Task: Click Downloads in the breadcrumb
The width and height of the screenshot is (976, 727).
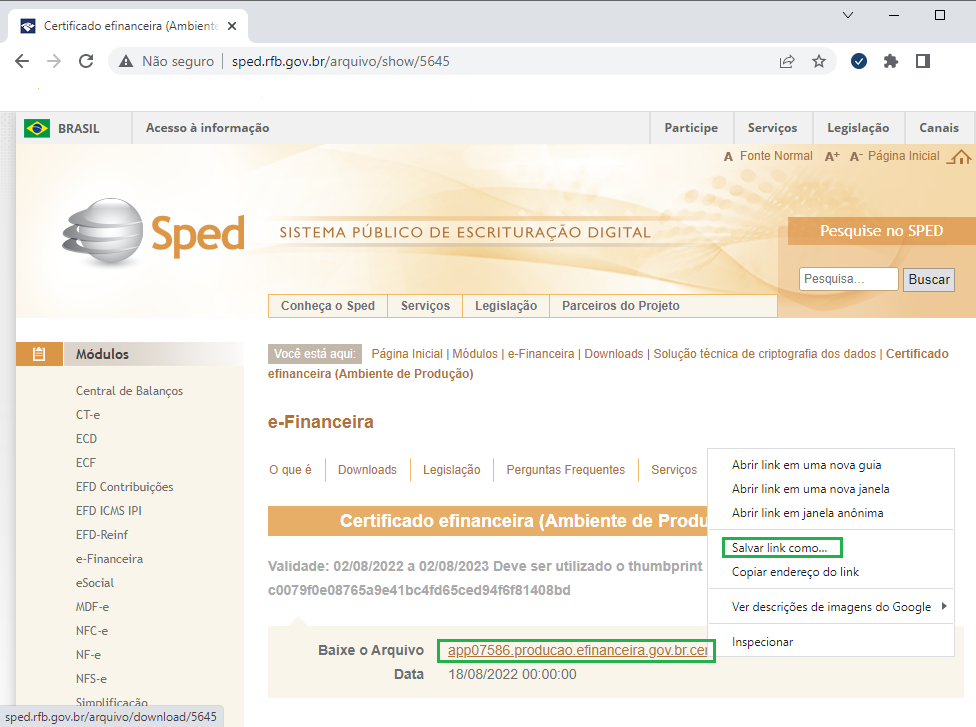Action: (x=614, y=354)
